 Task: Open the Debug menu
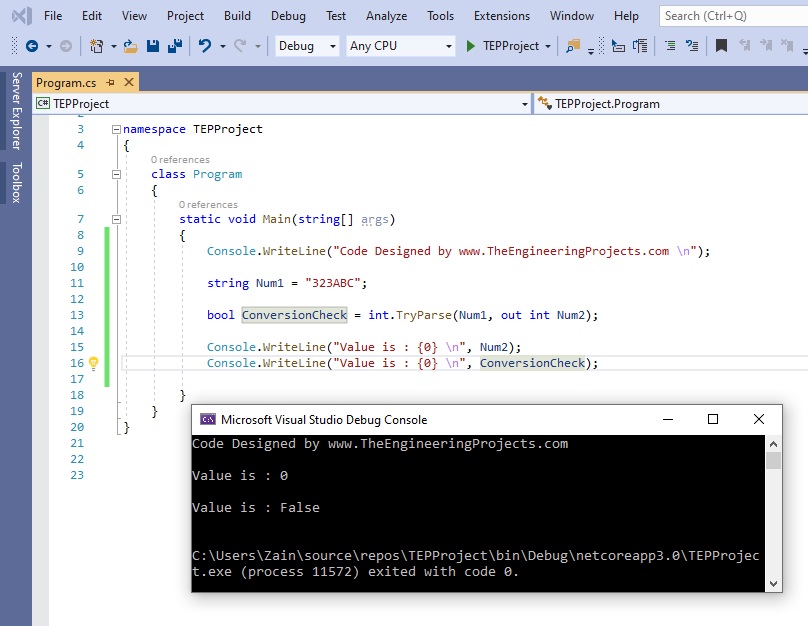(x=288, y=15)
